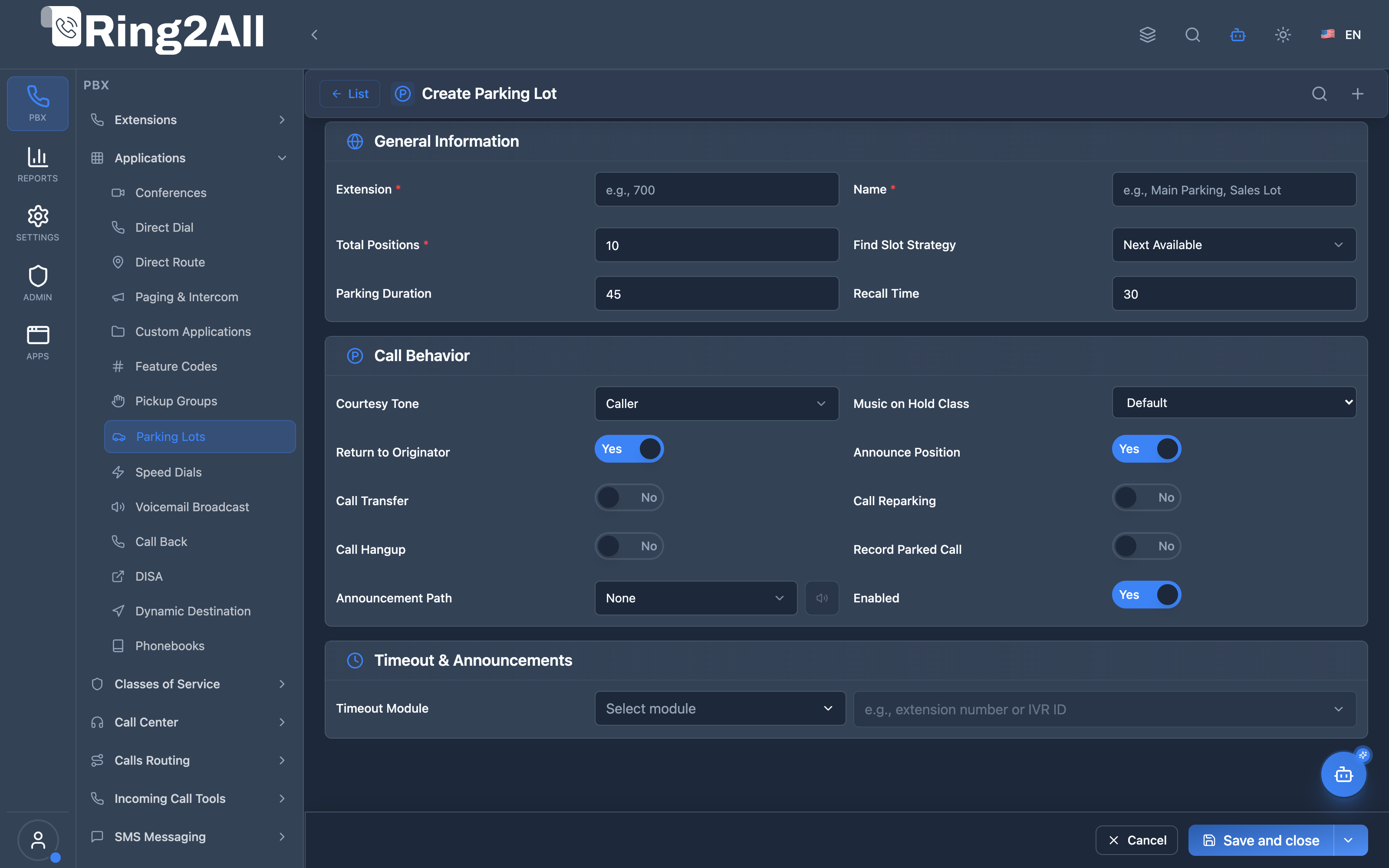Open Speed Dials in the sidebar

[200, 473]
